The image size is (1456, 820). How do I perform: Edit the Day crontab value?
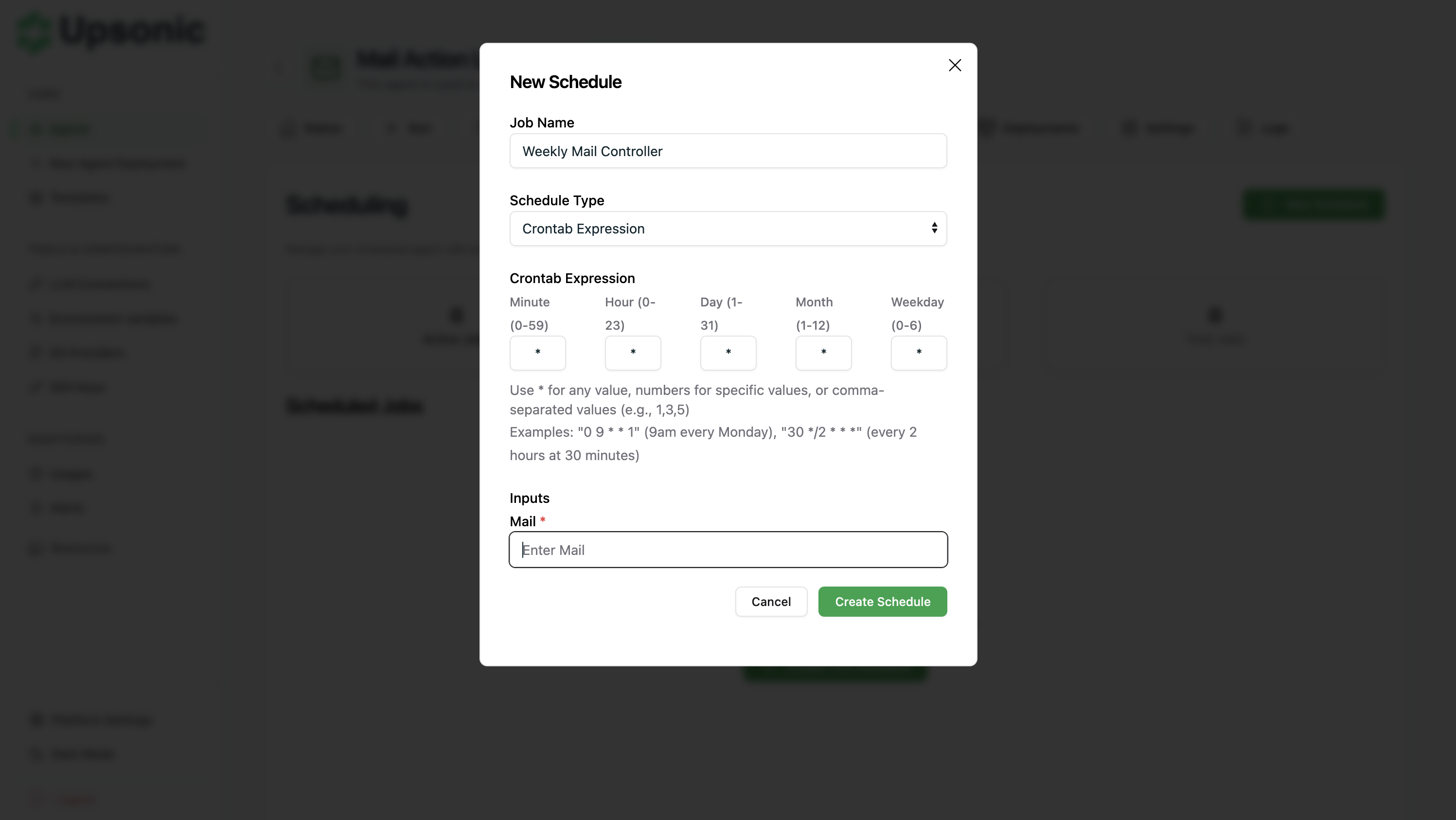click(x=728, y=353)
